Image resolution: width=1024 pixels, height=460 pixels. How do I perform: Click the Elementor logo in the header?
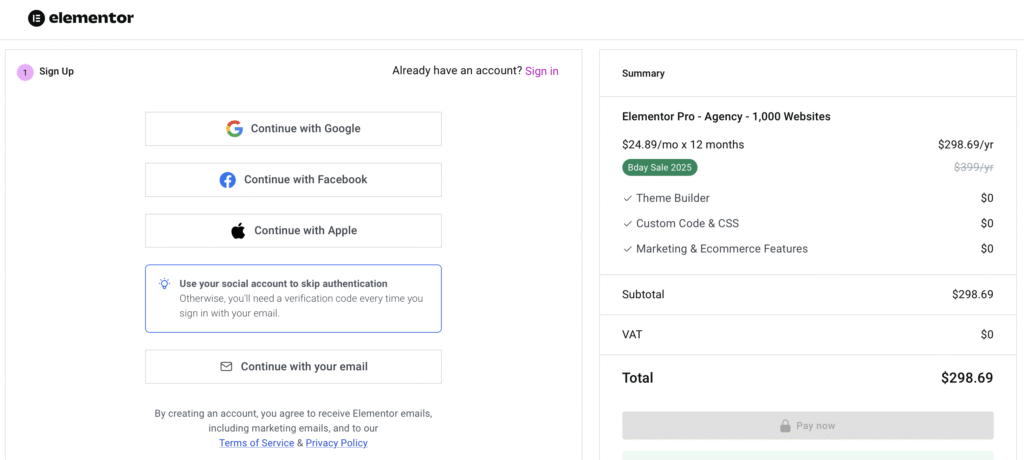81,18
